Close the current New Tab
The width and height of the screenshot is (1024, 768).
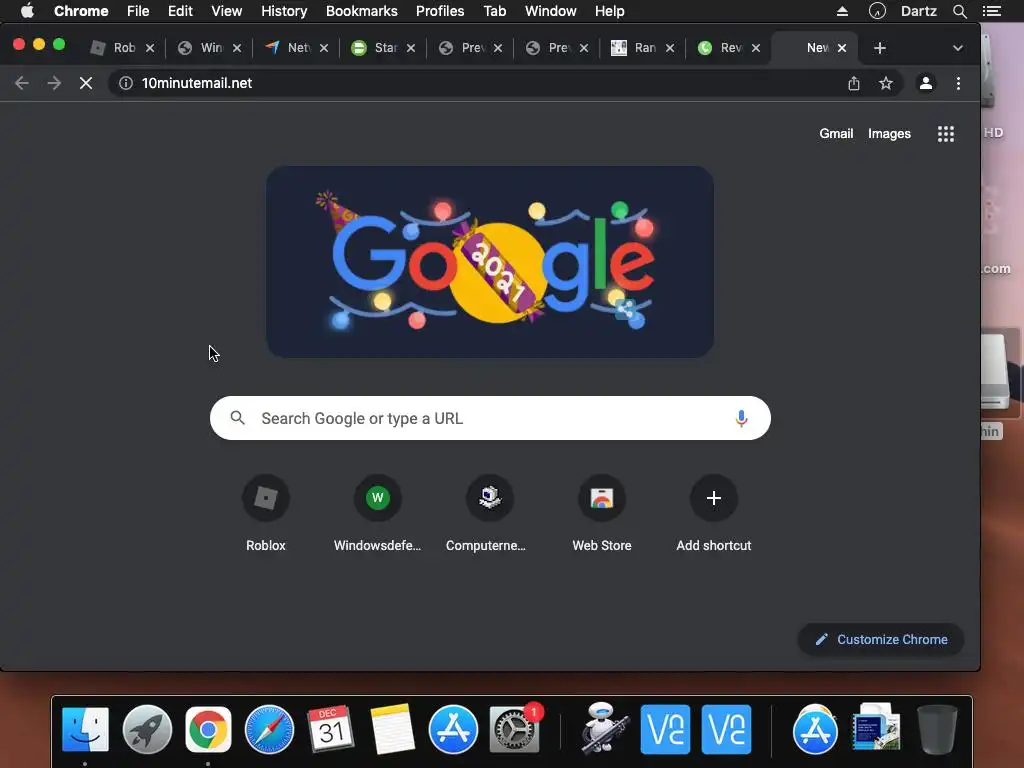point(842,48)
